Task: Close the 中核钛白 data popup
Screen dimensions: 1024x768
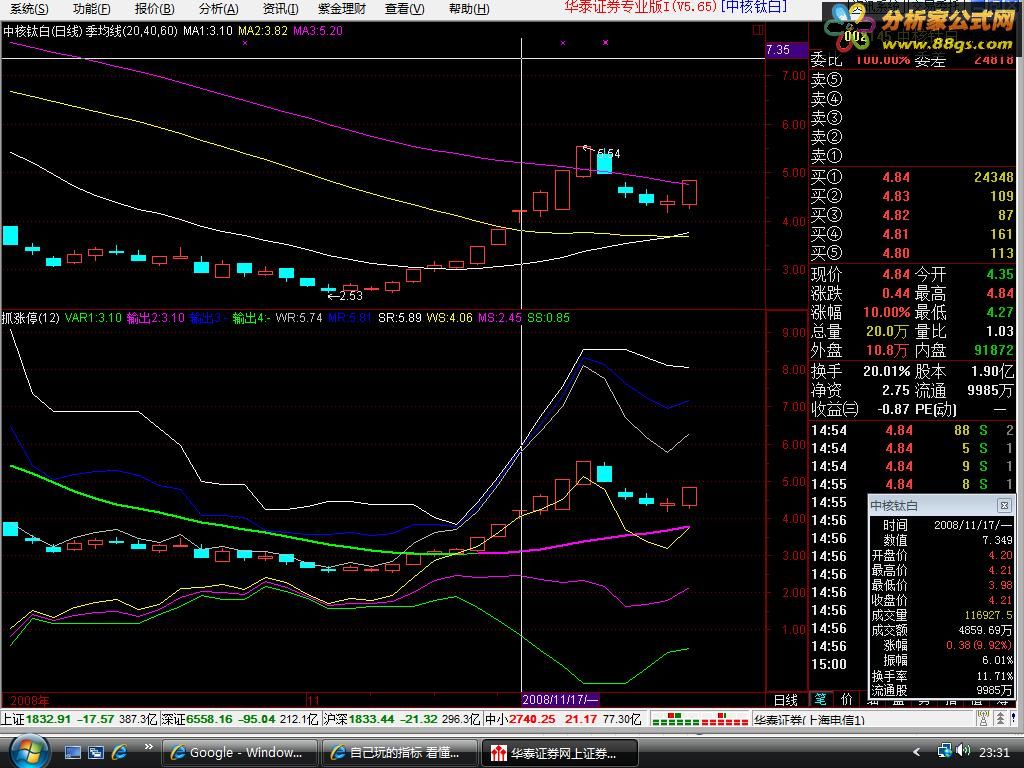Action: pos(1004,505)
